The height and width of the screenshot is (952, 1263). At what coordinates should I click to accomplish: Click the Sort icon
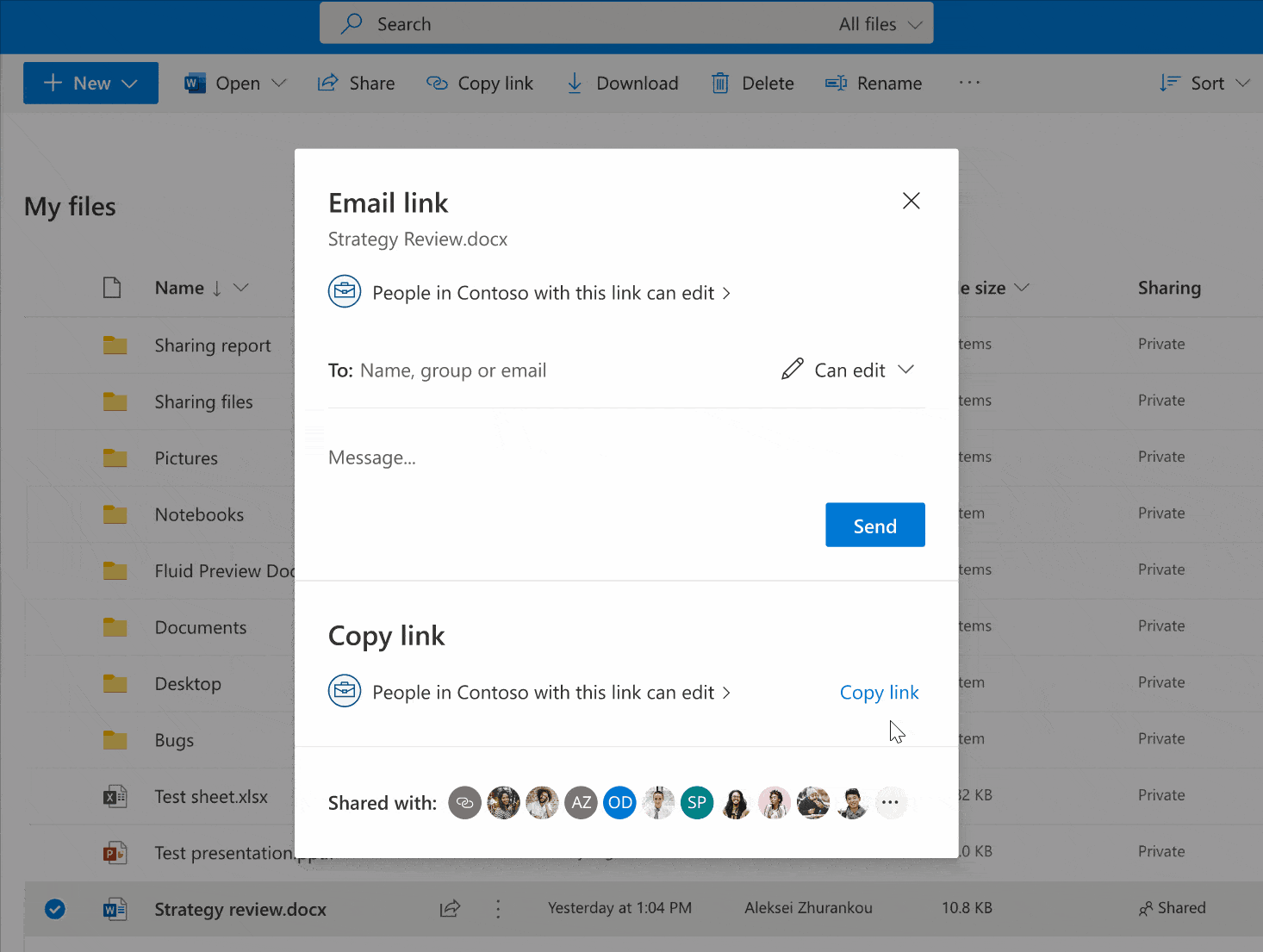pos(1170,83)
